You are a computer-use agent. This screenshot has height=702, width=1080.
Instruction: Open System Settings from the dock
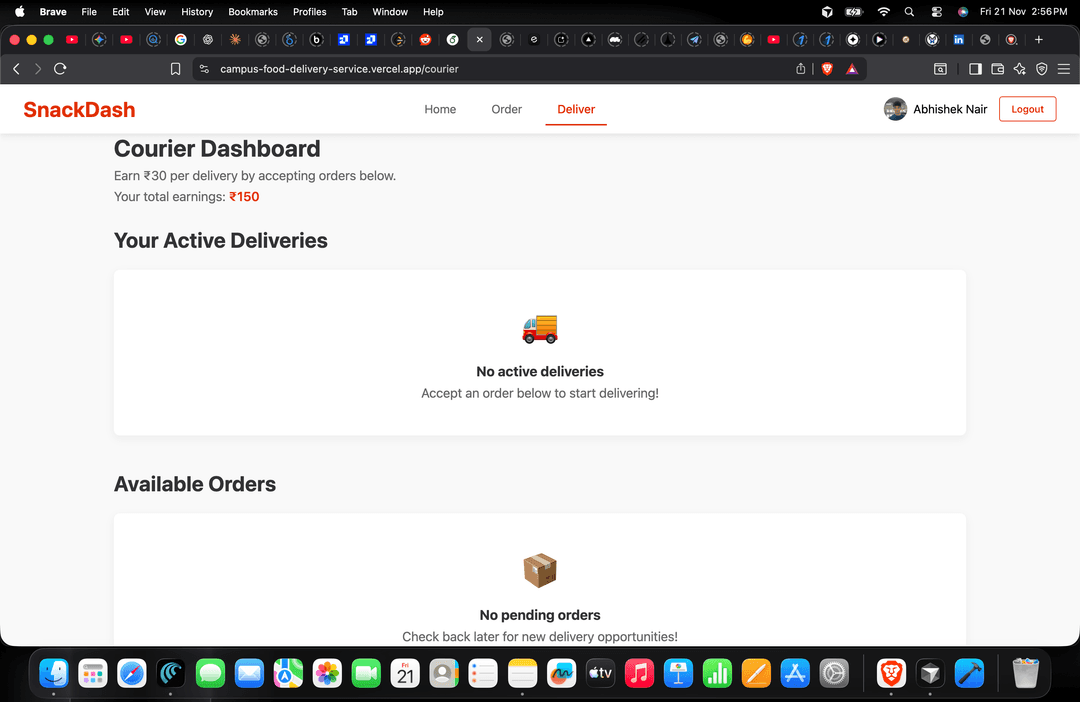click(x=834, y=673)
